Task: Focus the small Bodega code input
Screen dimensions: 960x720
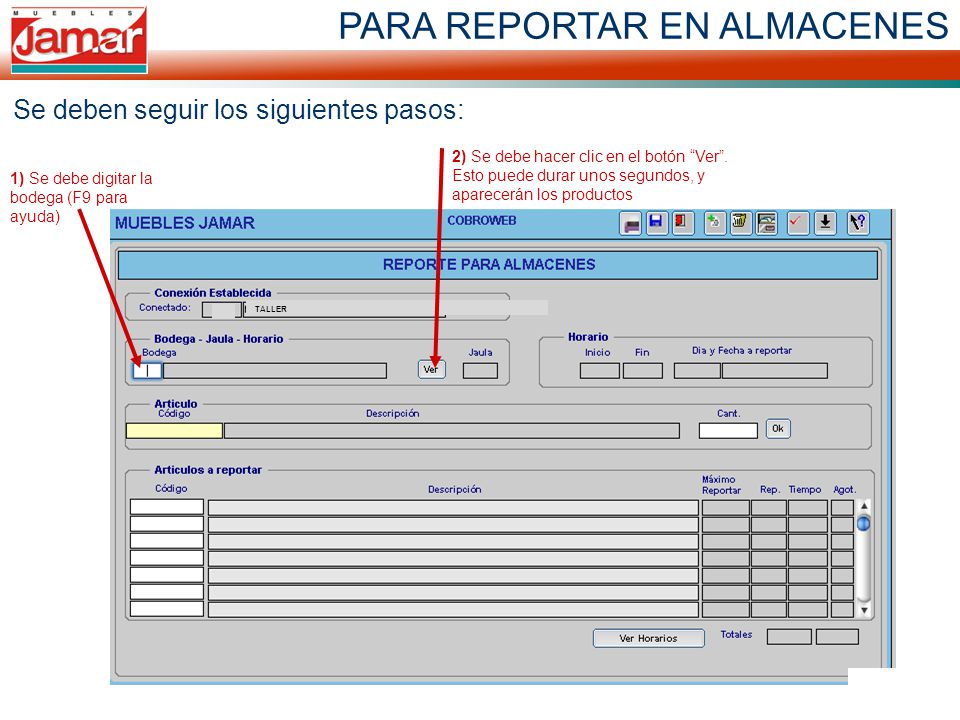Action: click(147, 370)
